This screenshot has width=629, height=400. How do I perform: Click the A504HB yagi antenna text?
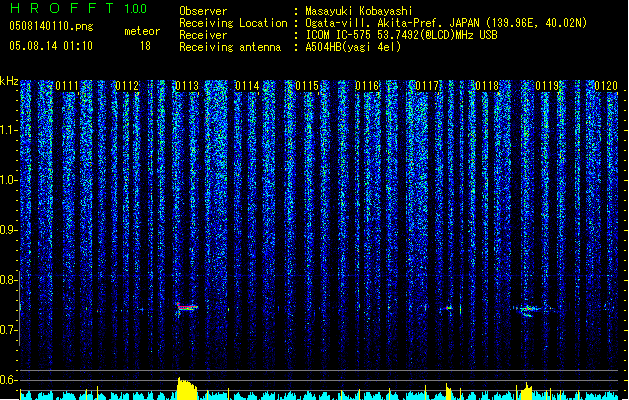click(353, 47)
